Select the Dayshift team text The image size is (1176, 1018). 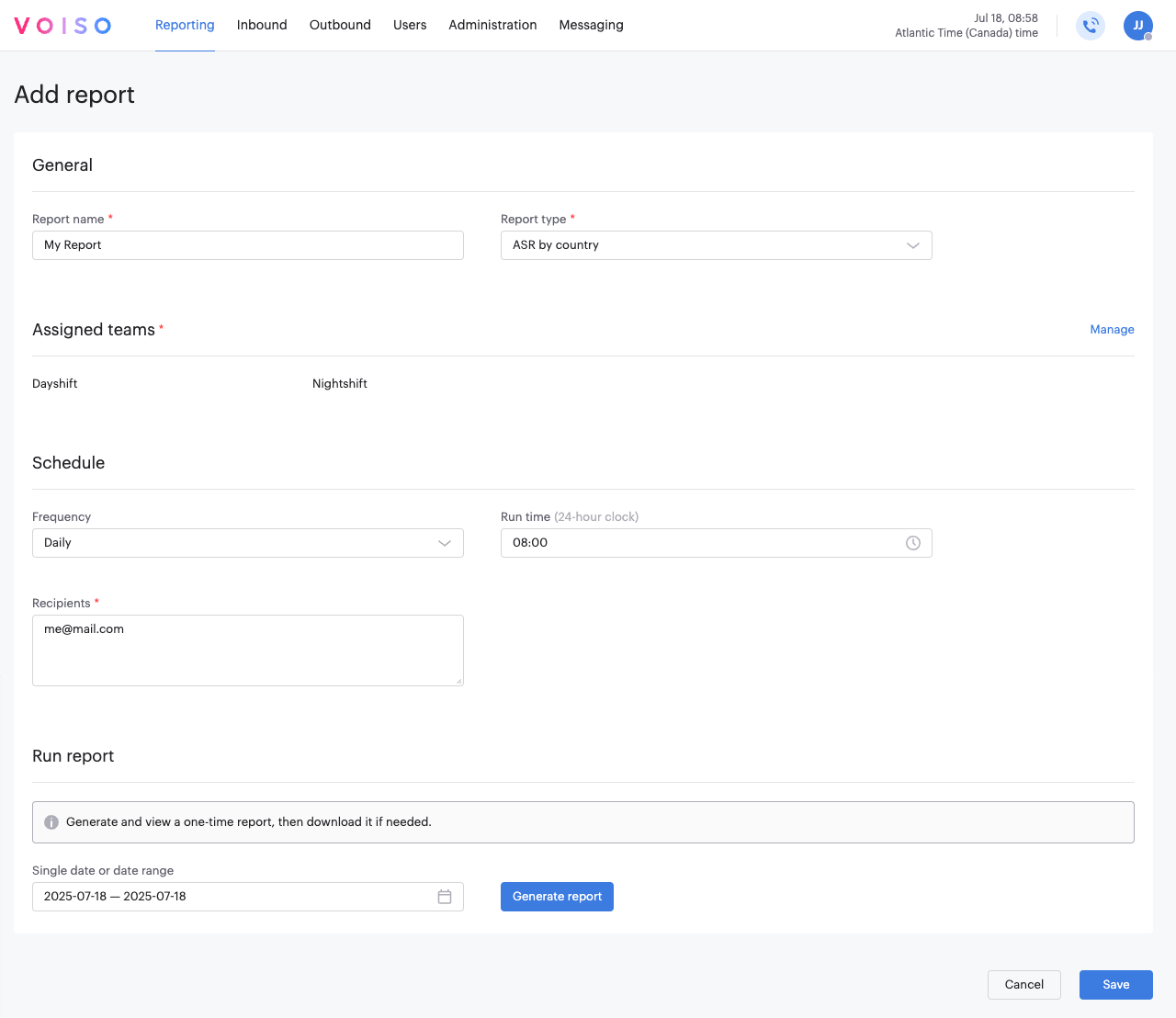pyautogui.click(x=55, y=384)
